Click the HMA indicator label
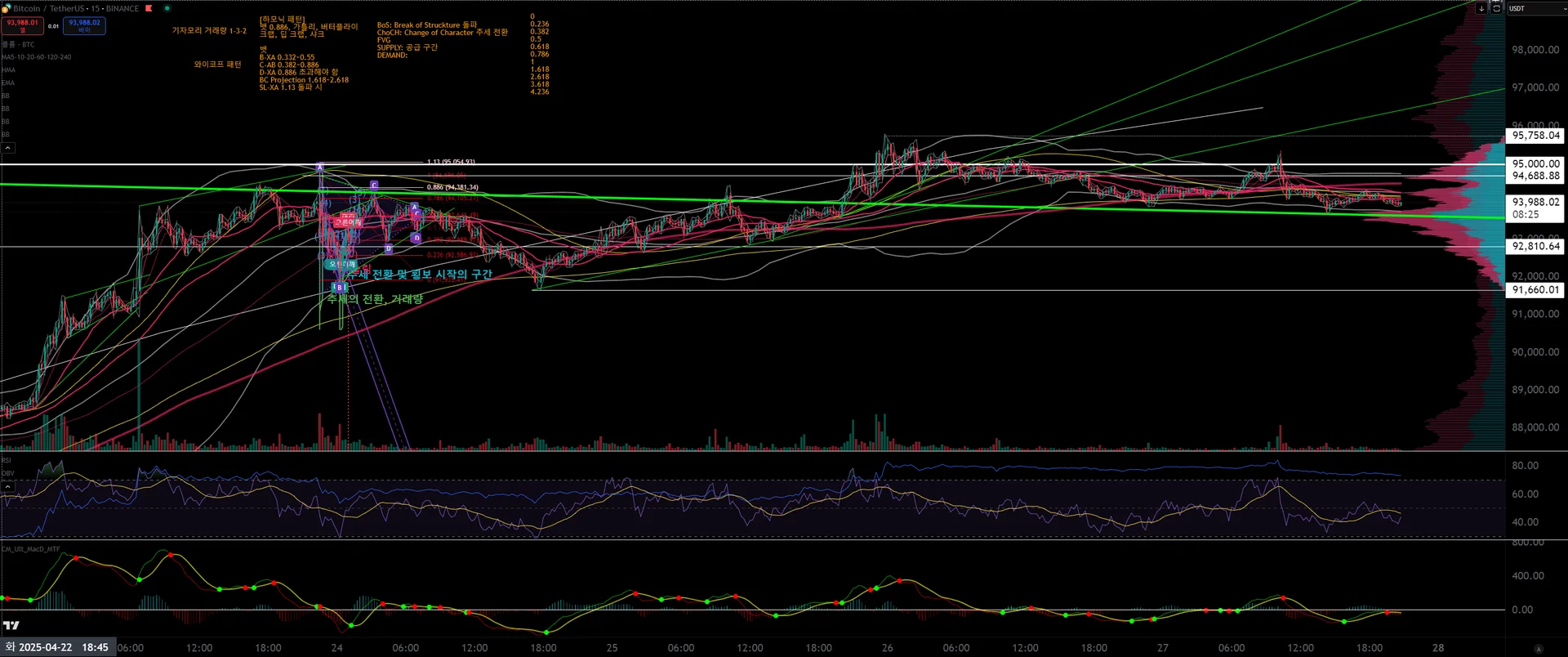 pyautogui.click(x=8, y=69)
